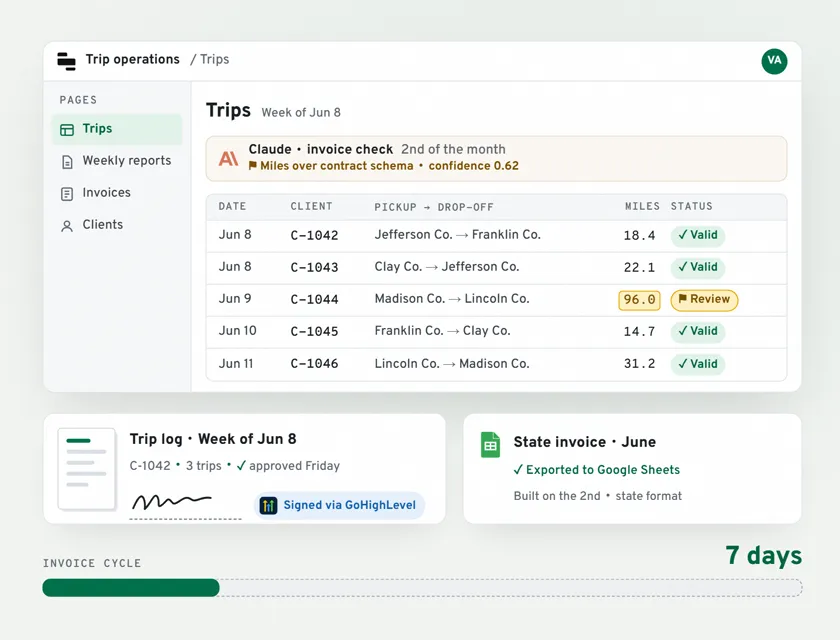Click the invoice cycle progress bar
The height and width of the screenshot is (640, 840).
422,588
